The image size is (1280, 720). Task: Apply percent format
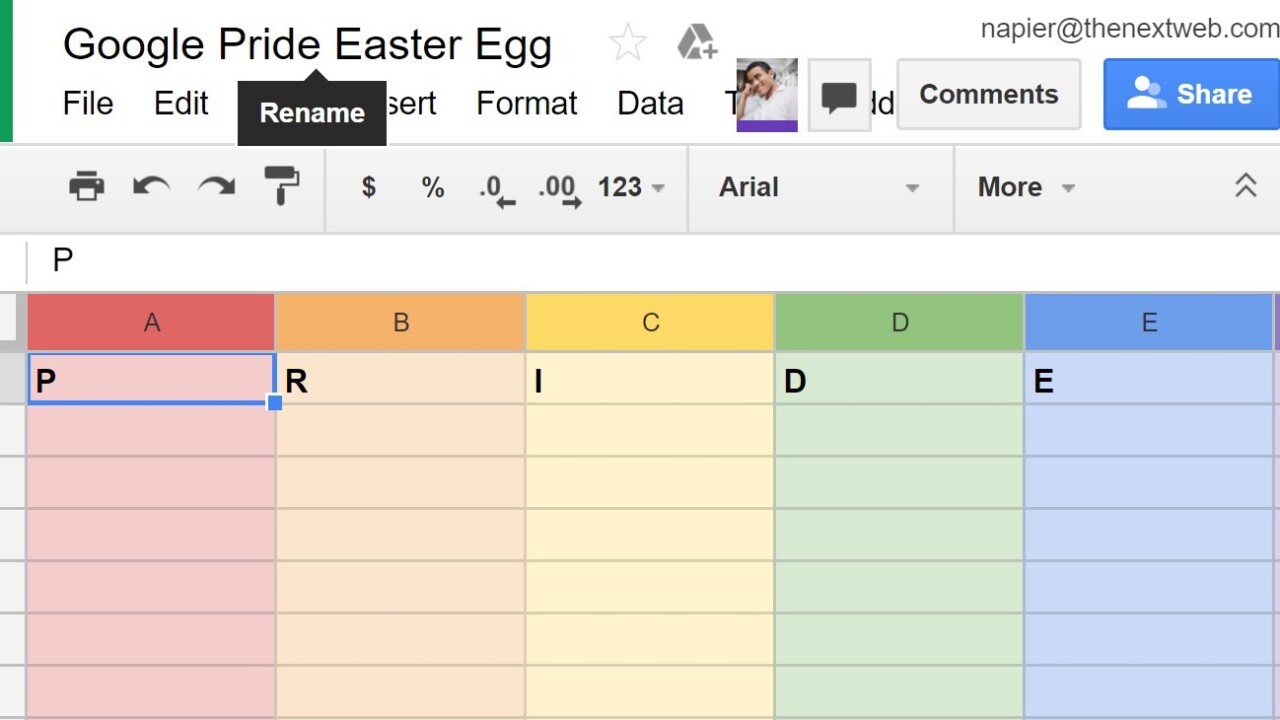432,187
